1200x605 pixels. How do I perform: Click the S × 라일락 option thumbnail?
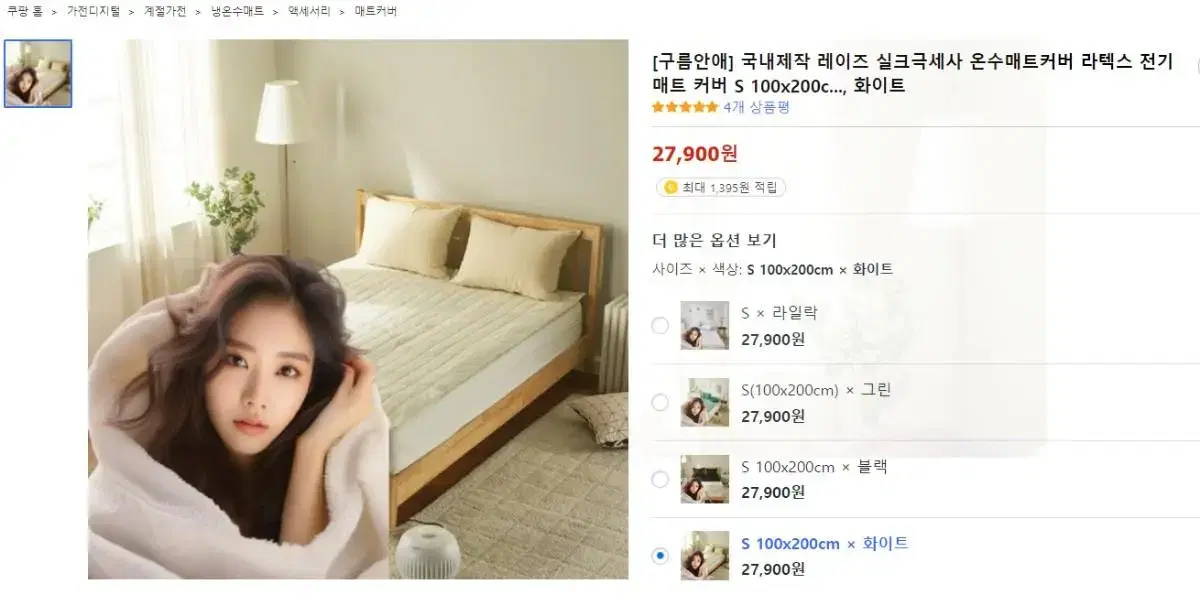tap(705, 325)
